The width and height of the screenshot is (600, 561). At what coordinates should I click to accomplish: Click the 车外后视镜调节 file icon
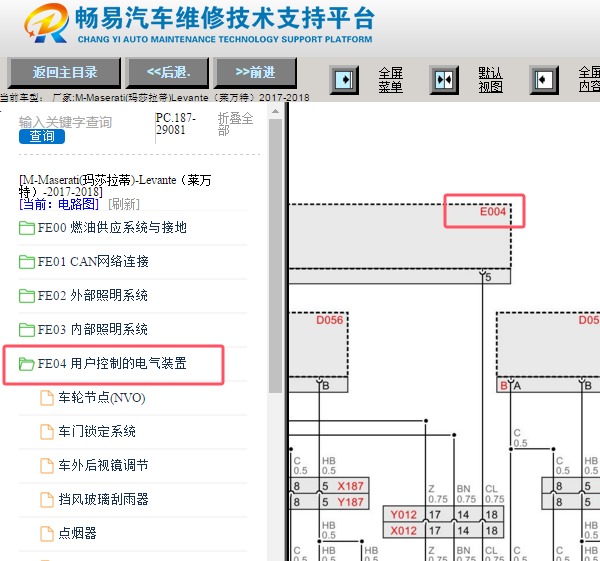(x=47, y=466)
